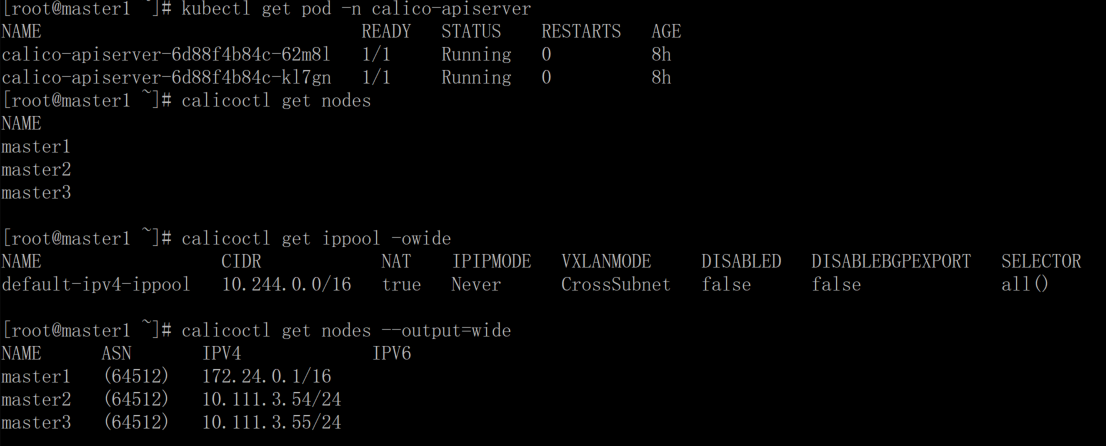Select the ASN (64512) in master1 row
The height and width of the screenshot is (446, 1106).
point(136,376)
